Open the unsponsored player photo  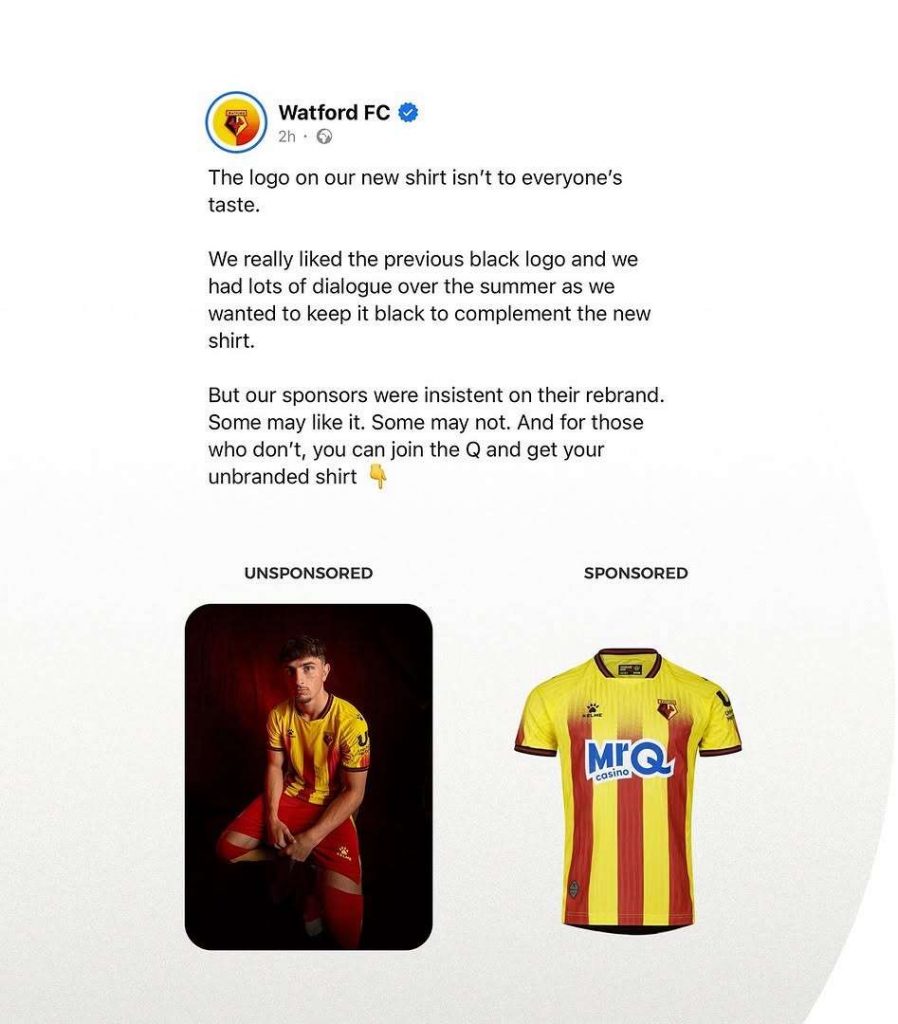309,776
